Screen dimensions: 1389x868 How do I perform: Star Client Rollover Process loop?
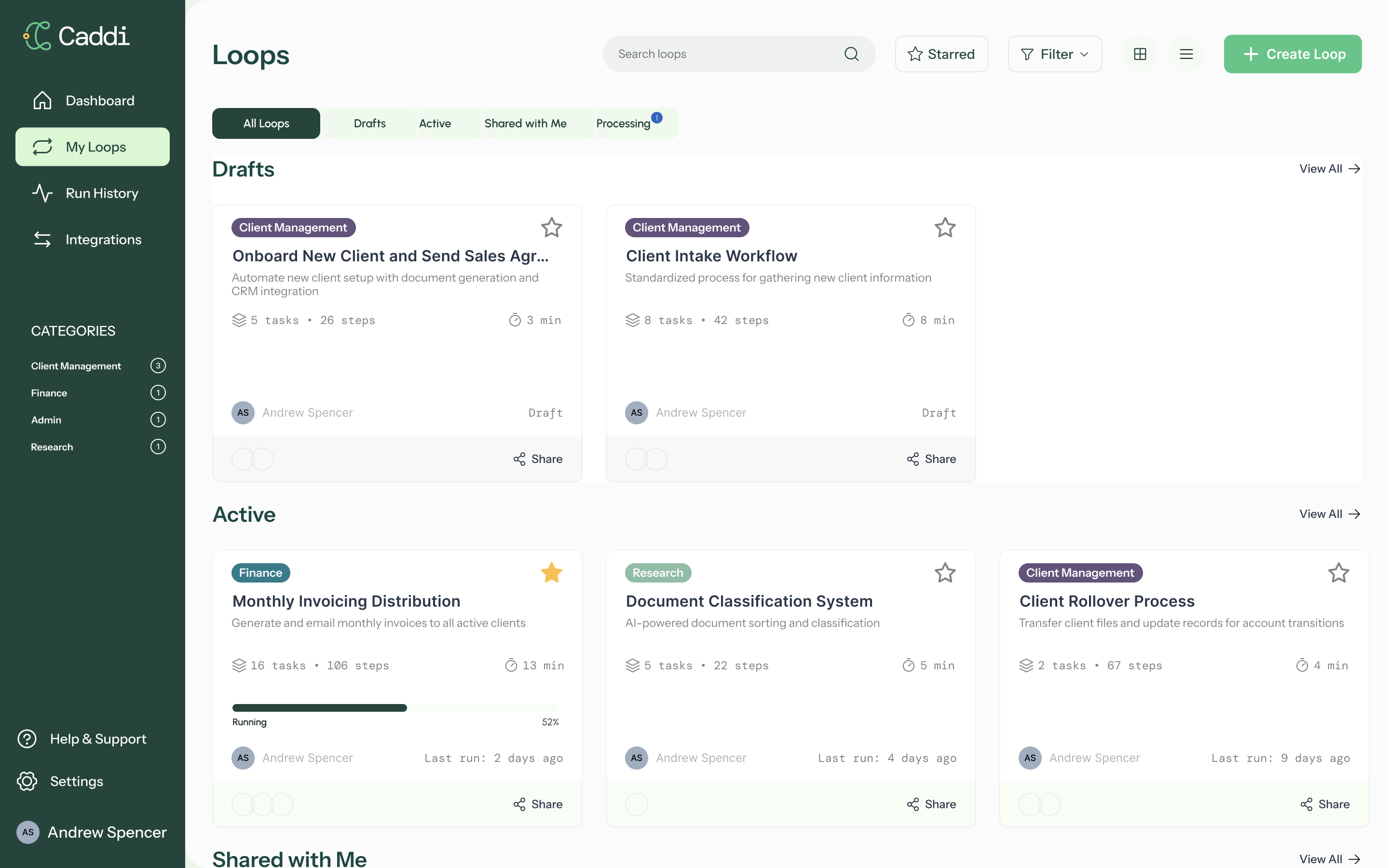point(1338,572)
